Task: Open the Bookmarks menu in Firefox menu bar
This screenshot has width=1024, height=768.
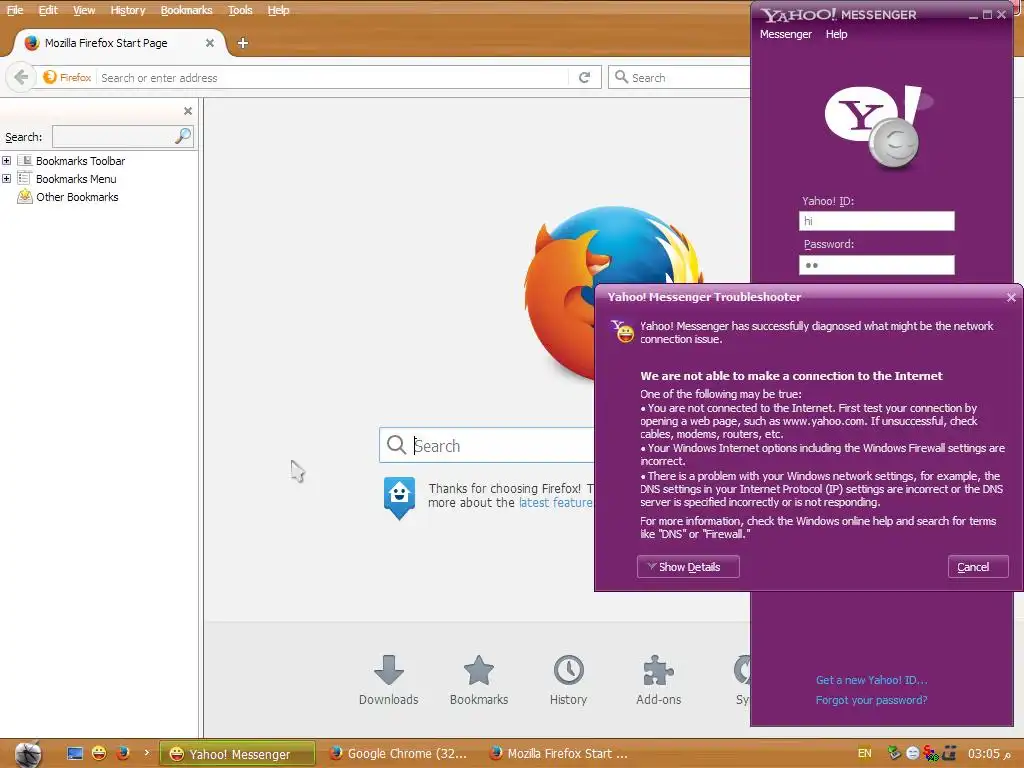Action: point(186,10)
